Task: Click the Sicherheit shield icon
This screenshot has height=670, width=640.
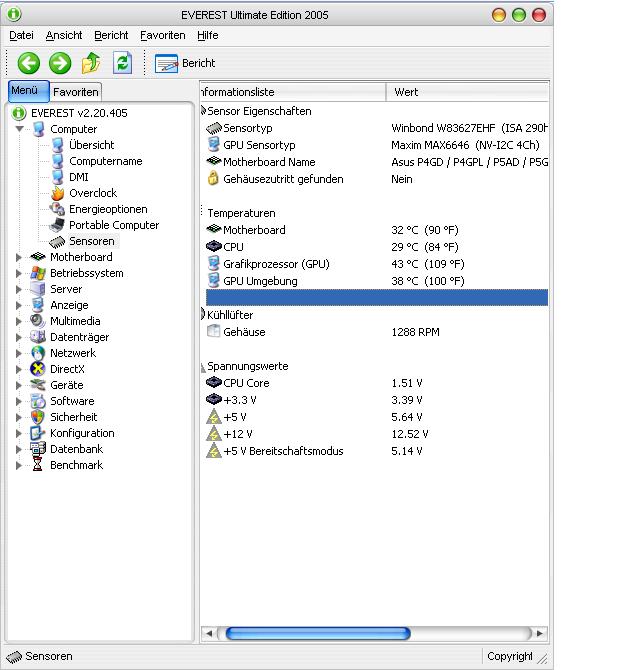Action: click(x=38, y=417)
